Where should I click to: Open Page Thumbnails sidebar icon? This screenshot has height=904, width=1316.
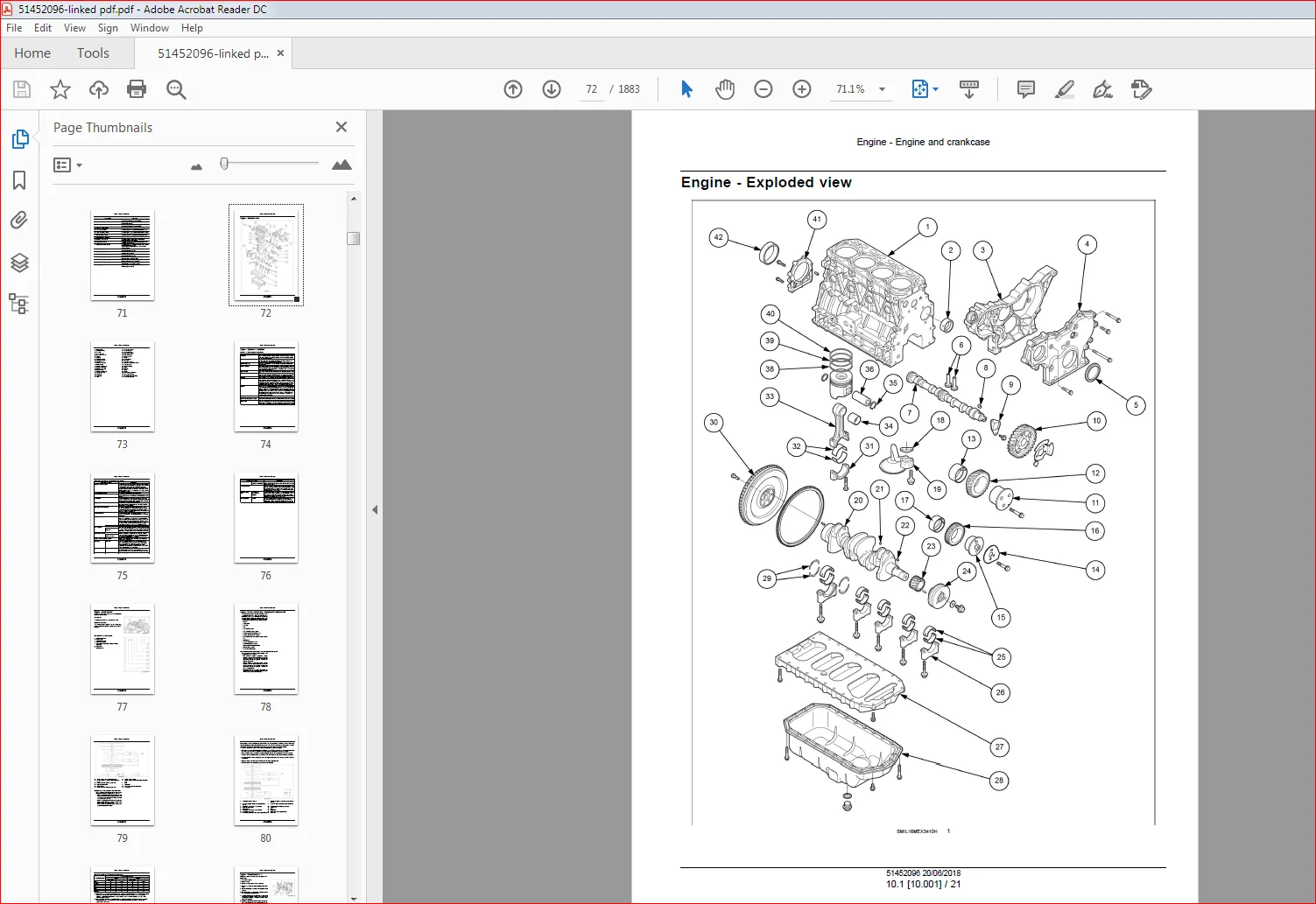pos(19,139)
